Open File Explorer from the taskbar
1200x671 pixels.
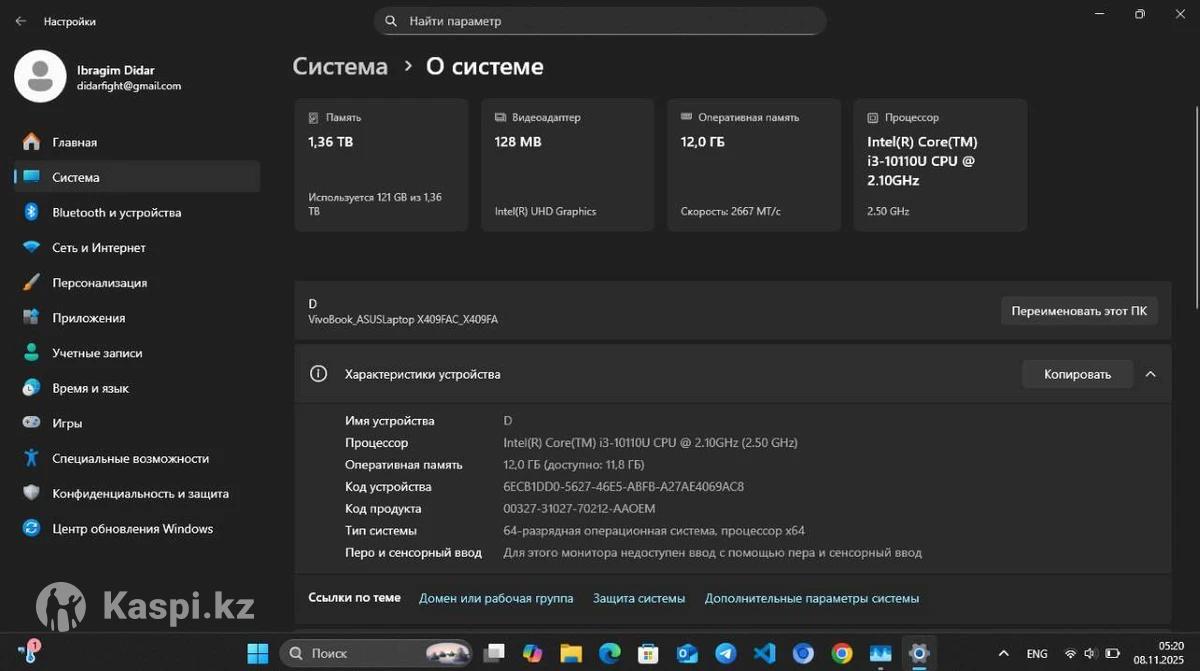click(x=571, y=653)
